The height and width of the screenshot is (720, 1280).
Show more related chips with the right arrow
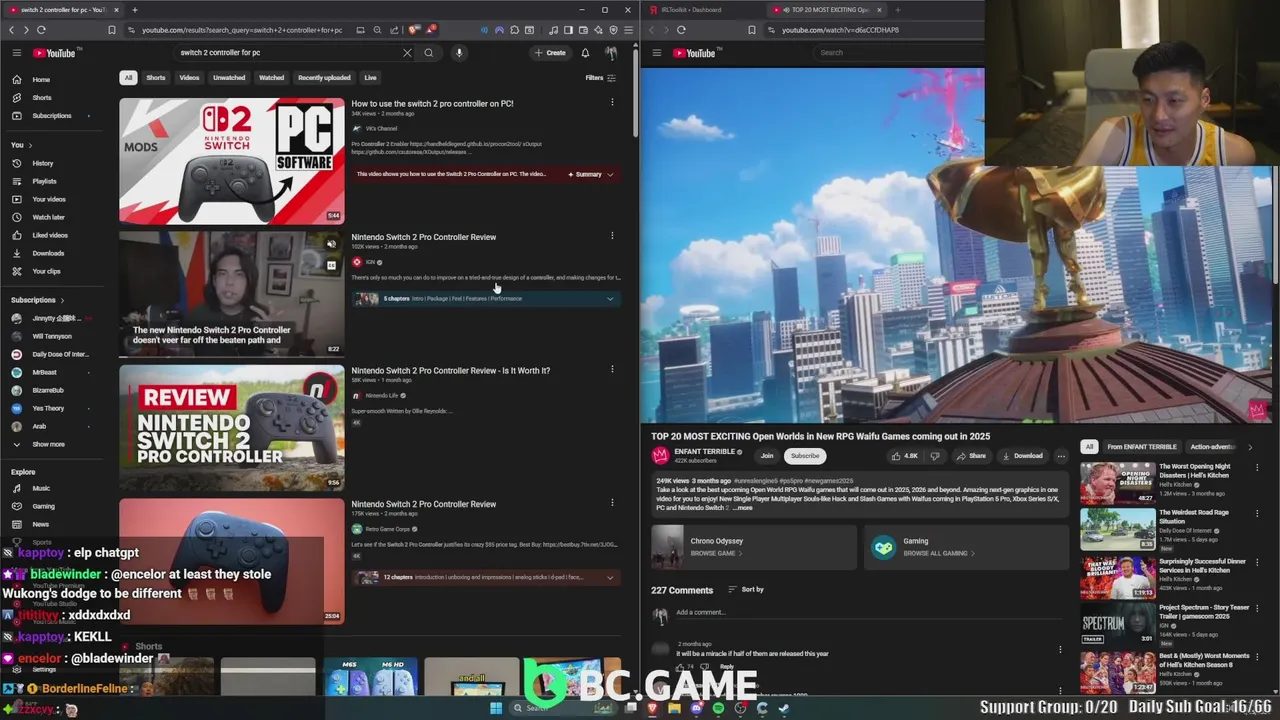click(x=1249, y=447)
